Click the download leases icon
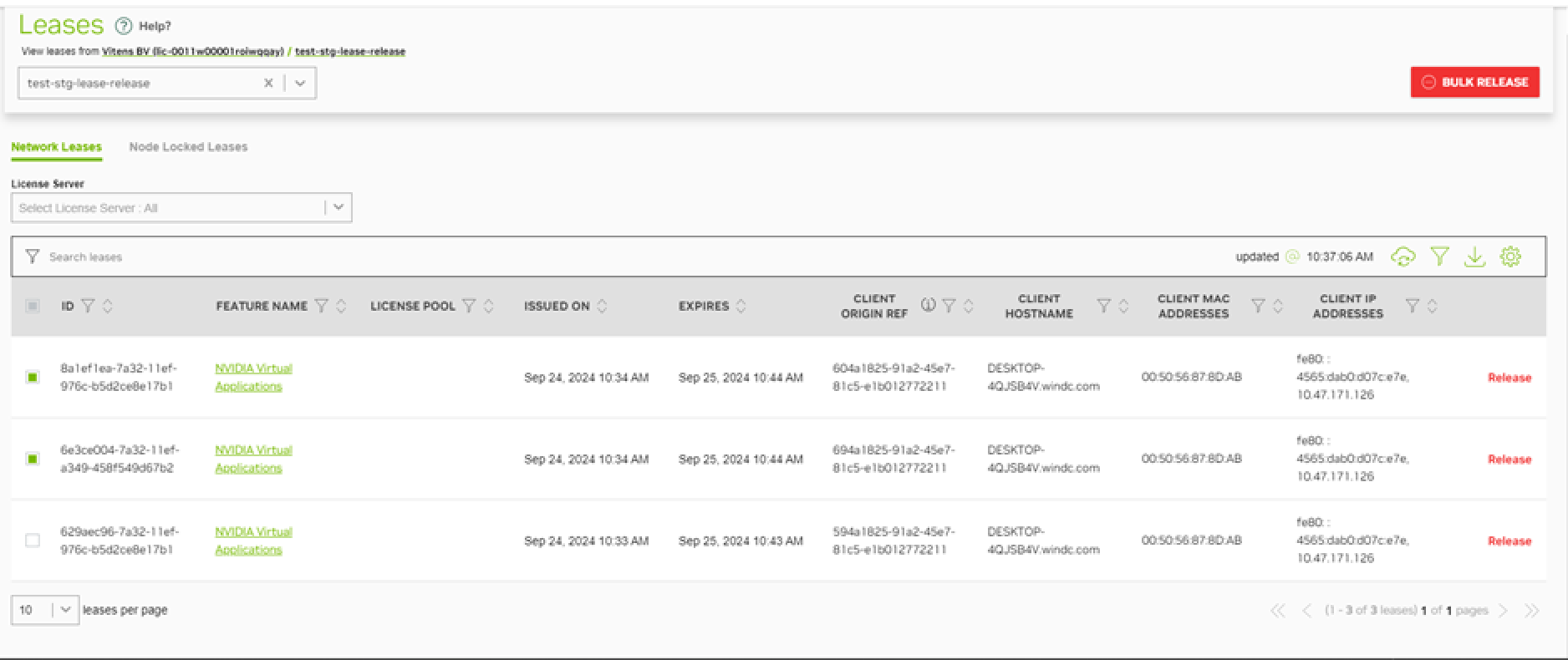This screenshot has width=1568, height=660. tap(1474, 256)
